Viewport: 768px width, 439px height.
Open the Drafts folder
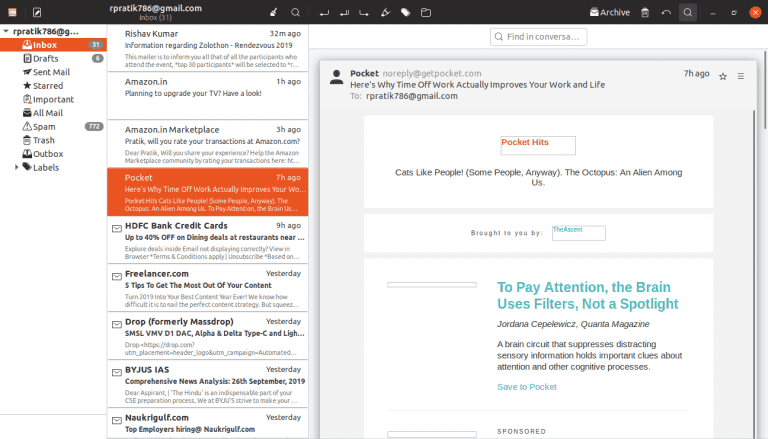tap(53, 58)
